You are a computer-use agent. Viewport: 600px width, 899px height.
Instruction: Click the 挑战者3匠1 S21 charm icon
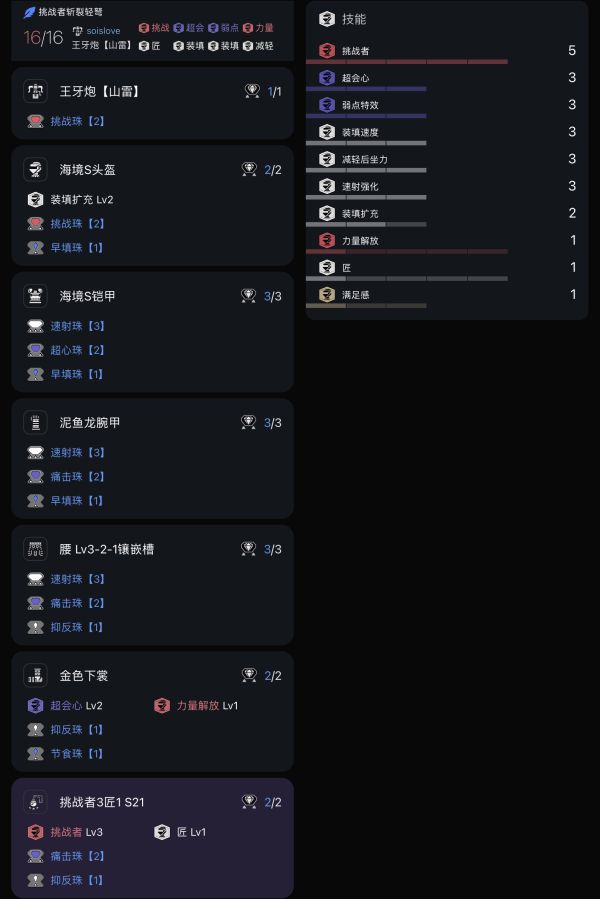tap(36, 802)
